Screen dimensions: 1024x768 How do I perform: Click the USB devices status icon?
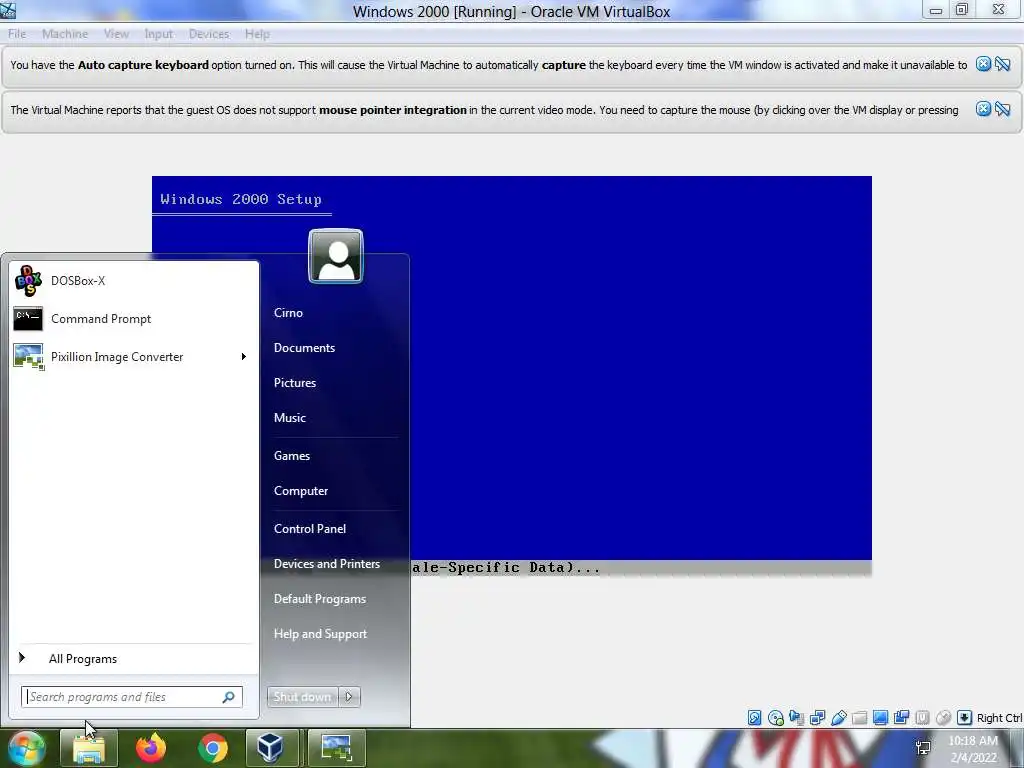tap(838, 718)
